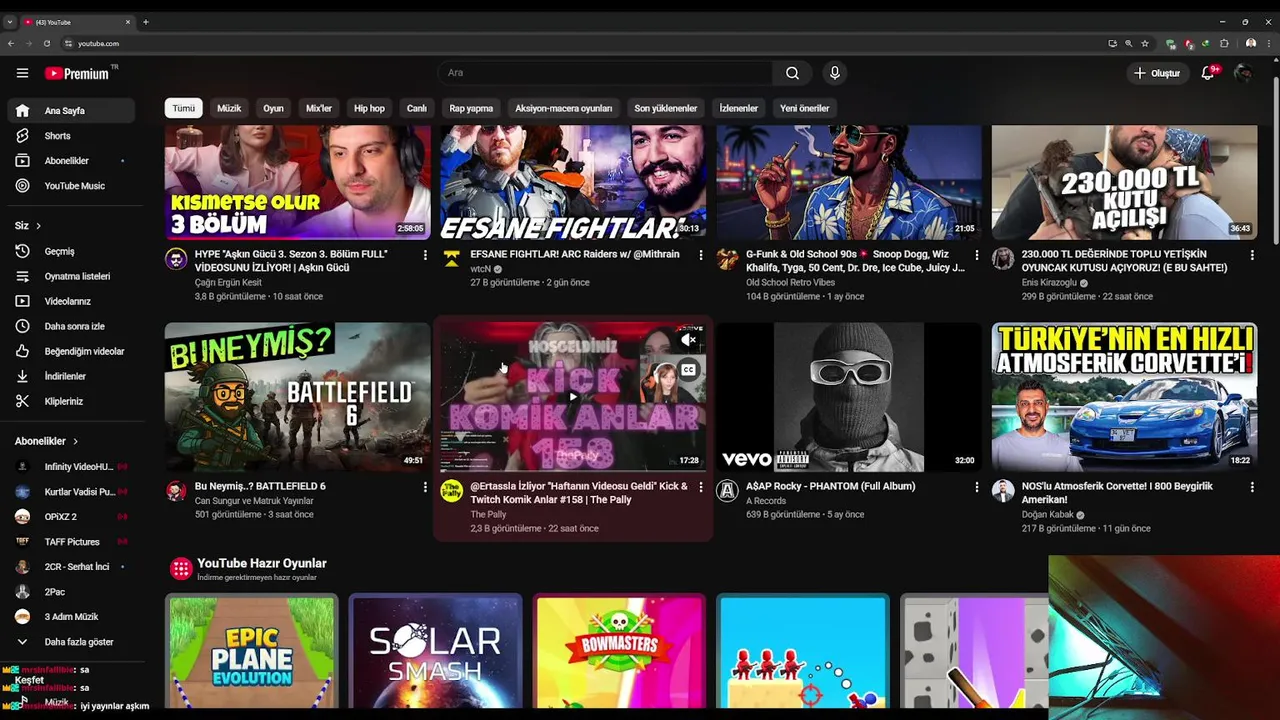Open the notifications bell
The image size is (1280, 720).
coord(1208,73)
